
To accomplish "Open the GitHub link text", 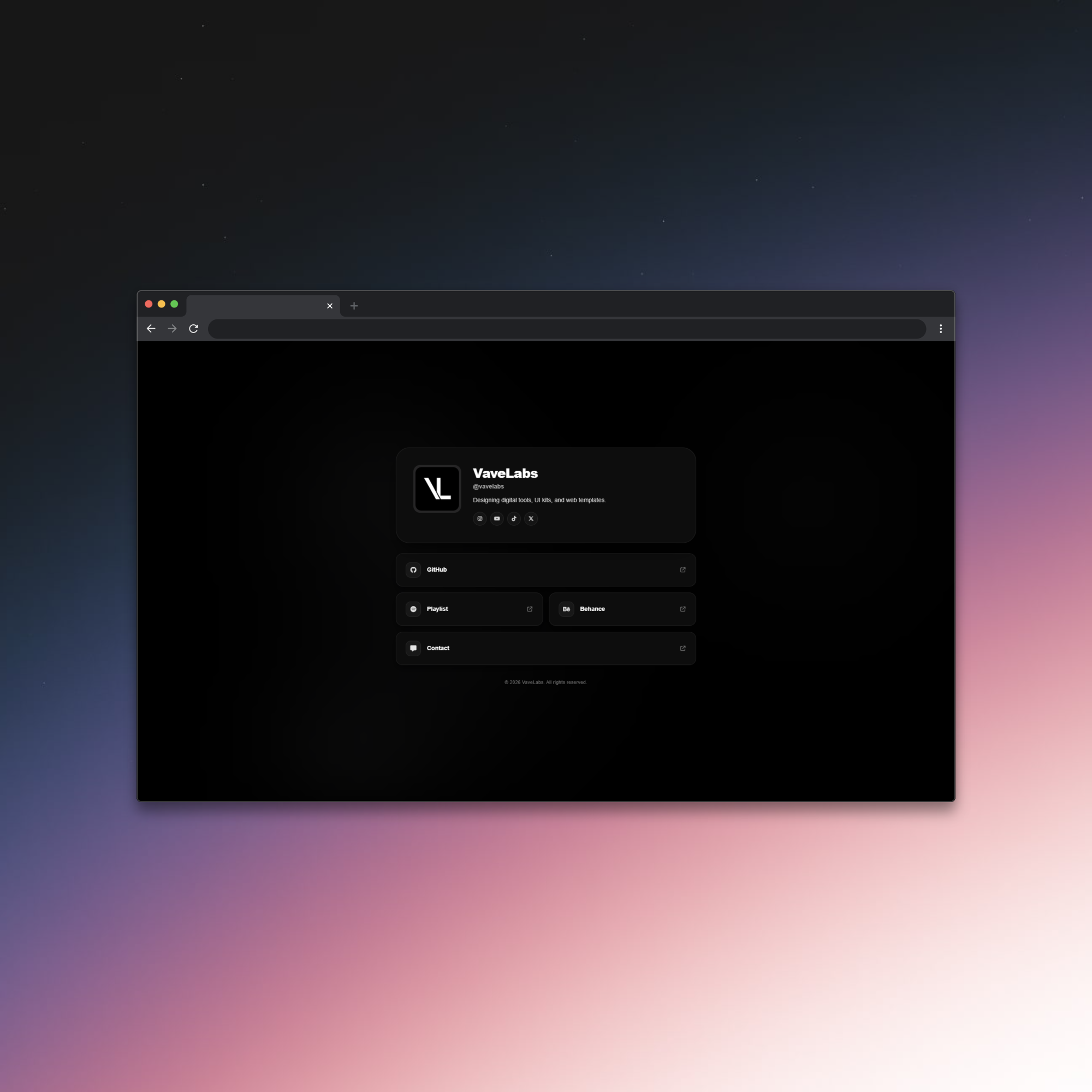I will click(436, 569).
